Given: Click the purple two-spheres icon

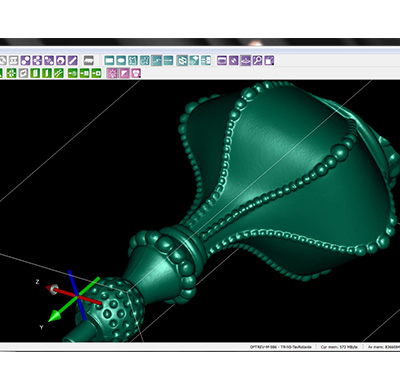Looking at the screenshot, I should 26,60.
